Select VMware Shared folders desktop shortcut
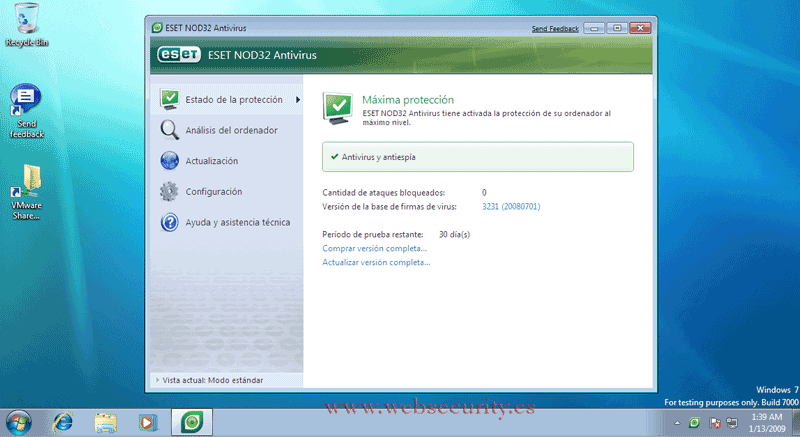Screen dimensions: 800x437 click(27, 192)
